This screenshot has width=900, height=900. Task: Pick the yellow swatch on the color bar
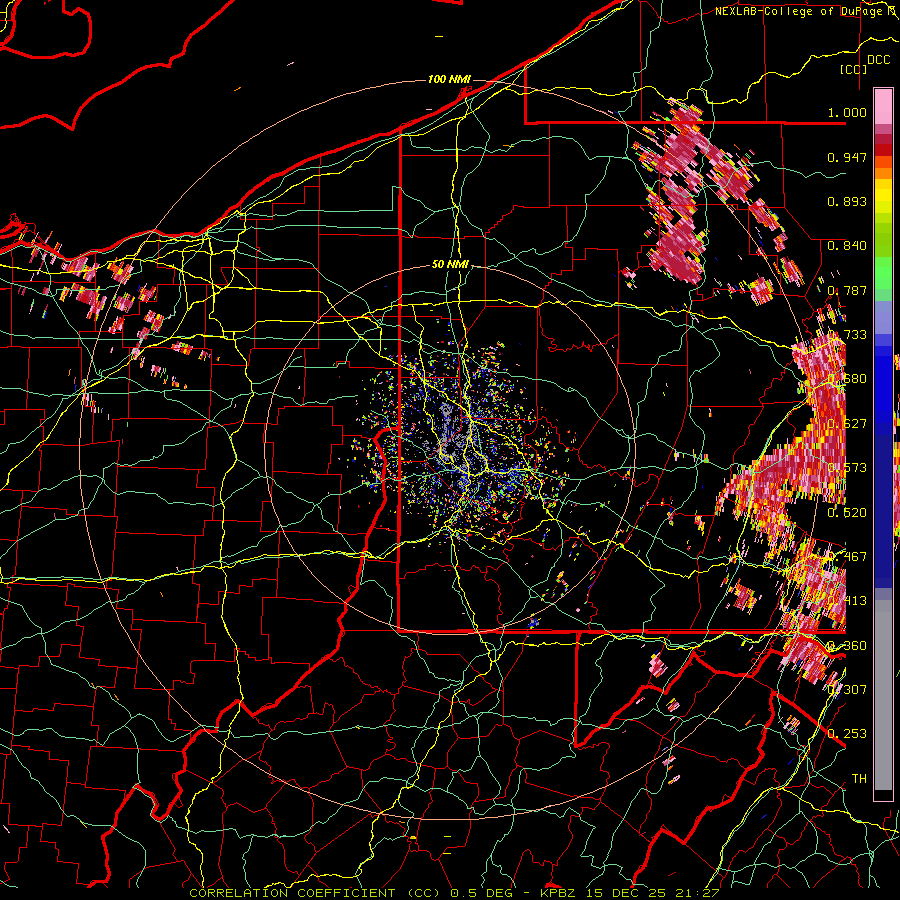click(883, 196)
